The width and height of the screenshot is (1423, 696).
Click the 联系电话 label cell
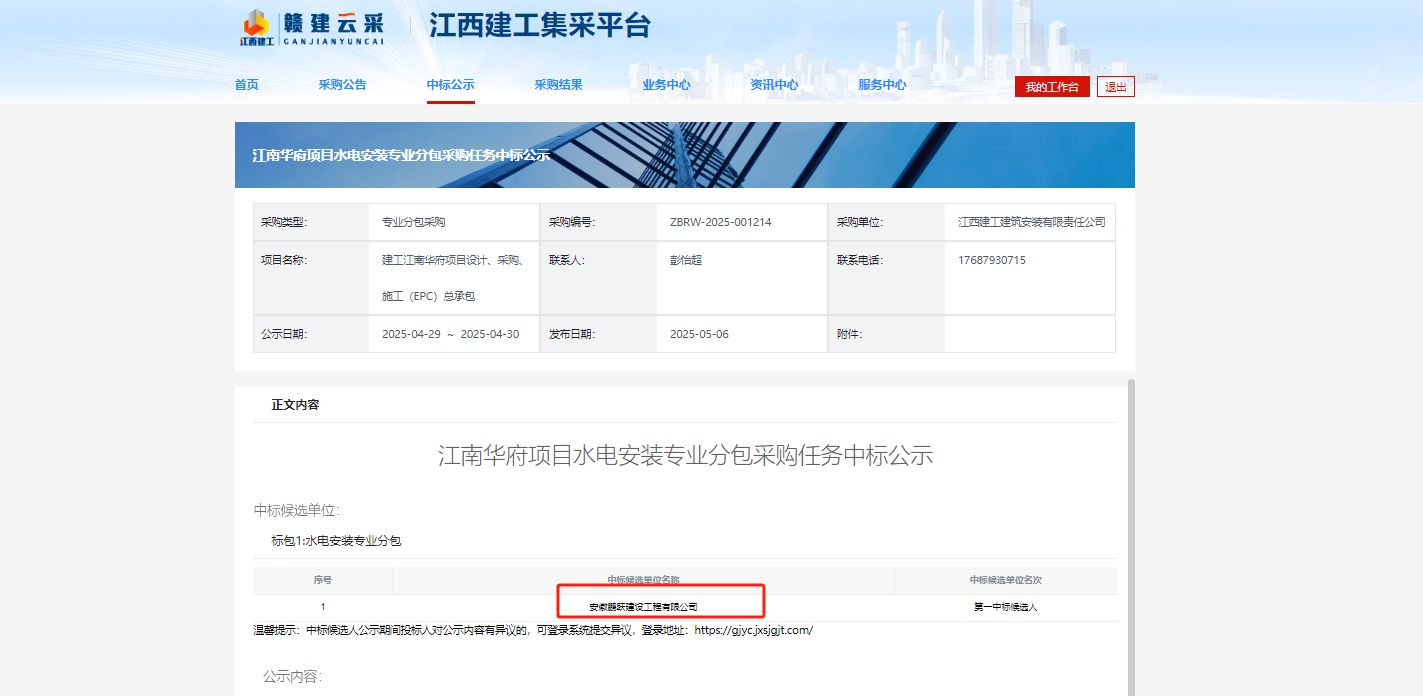887,278
